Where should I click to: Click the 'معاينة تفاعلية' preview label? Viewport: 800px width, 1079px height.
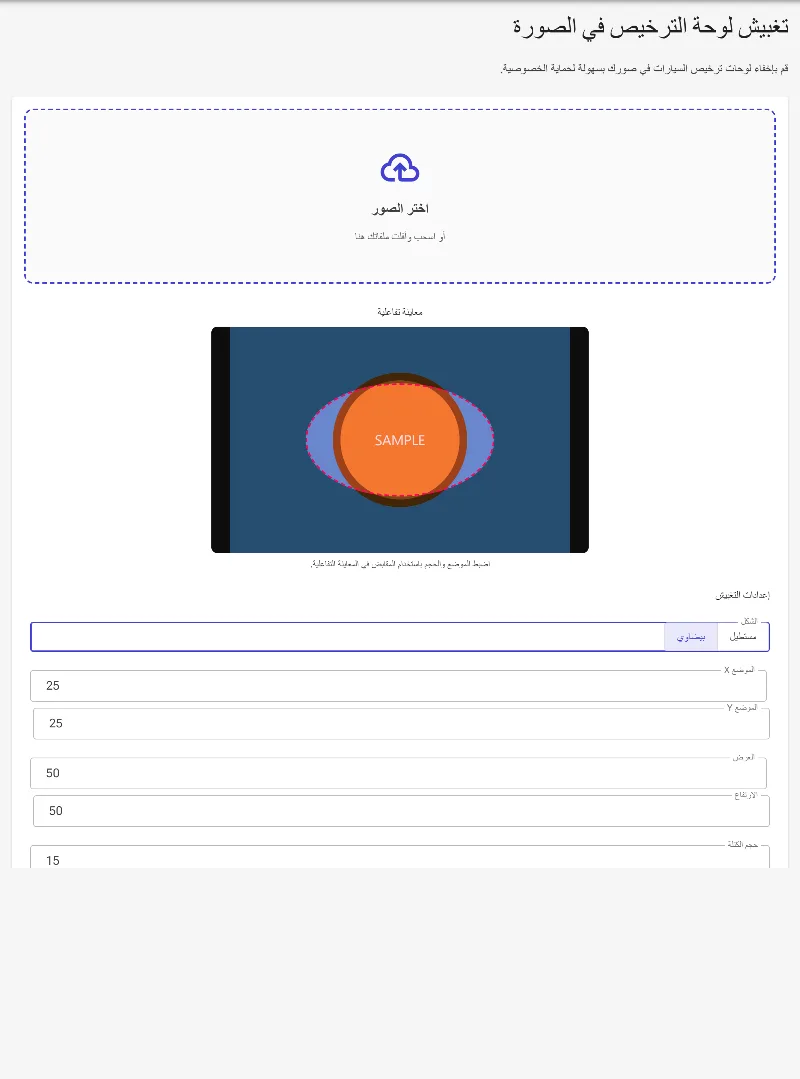point(400,312)
